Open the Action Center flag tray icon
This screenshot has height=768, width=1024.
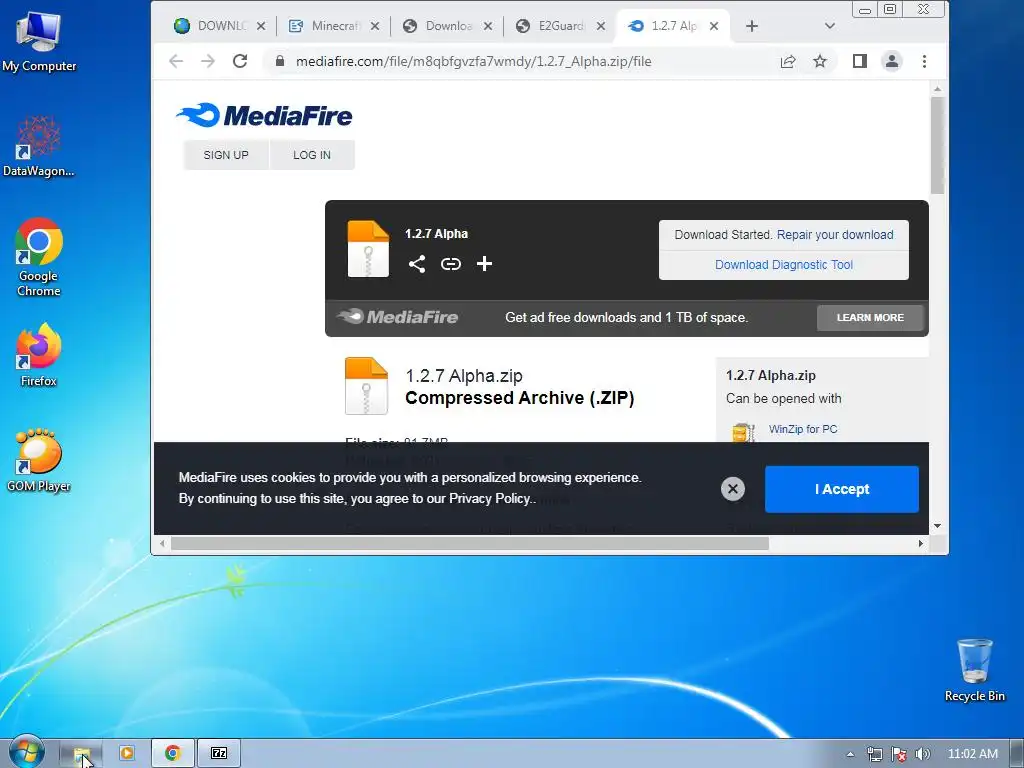[x=899, y=754]
